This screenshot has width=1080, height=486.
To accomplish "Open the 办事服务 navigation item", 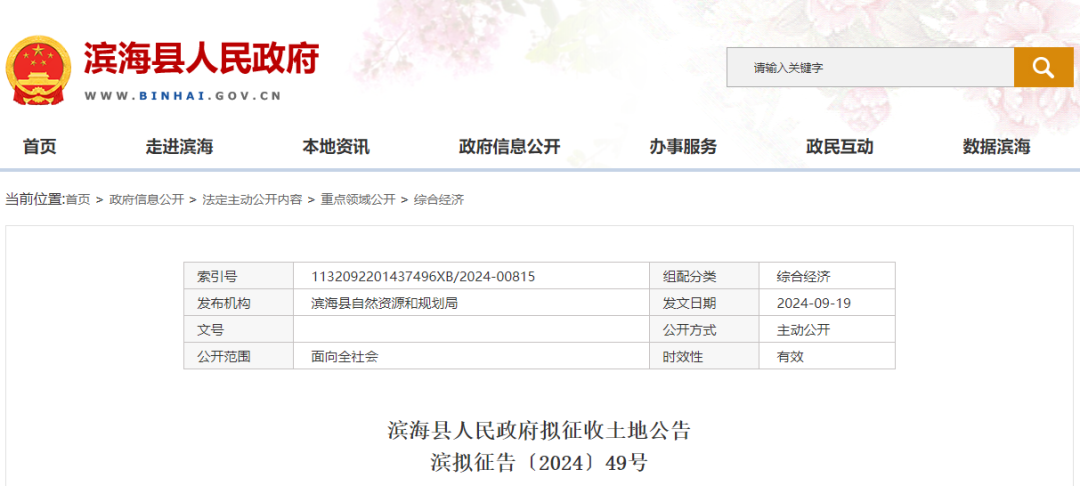I will pyautogui.click(x=683, y=147).
